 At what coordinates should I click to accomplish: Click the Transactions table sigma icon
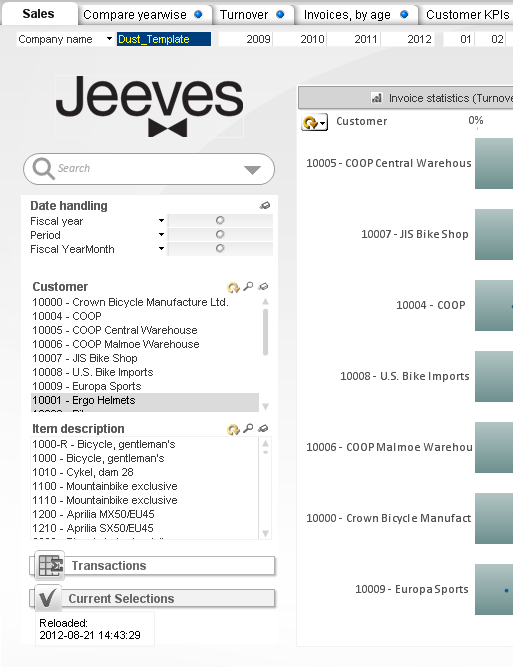(x=50, y=566)
